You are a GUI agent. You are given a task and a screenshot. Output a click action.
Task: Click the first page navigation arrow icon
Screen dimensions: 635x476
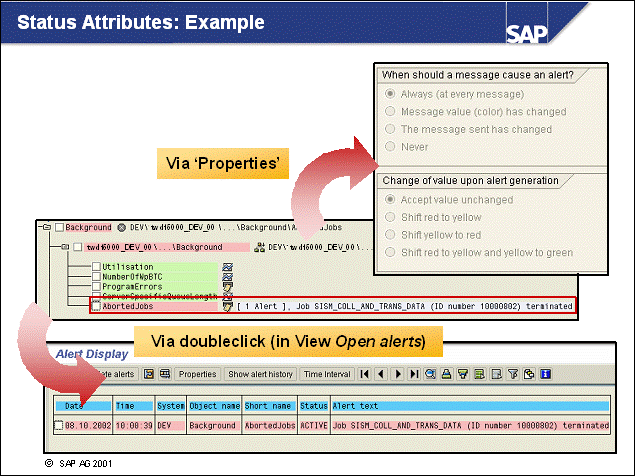click(365, 374)
